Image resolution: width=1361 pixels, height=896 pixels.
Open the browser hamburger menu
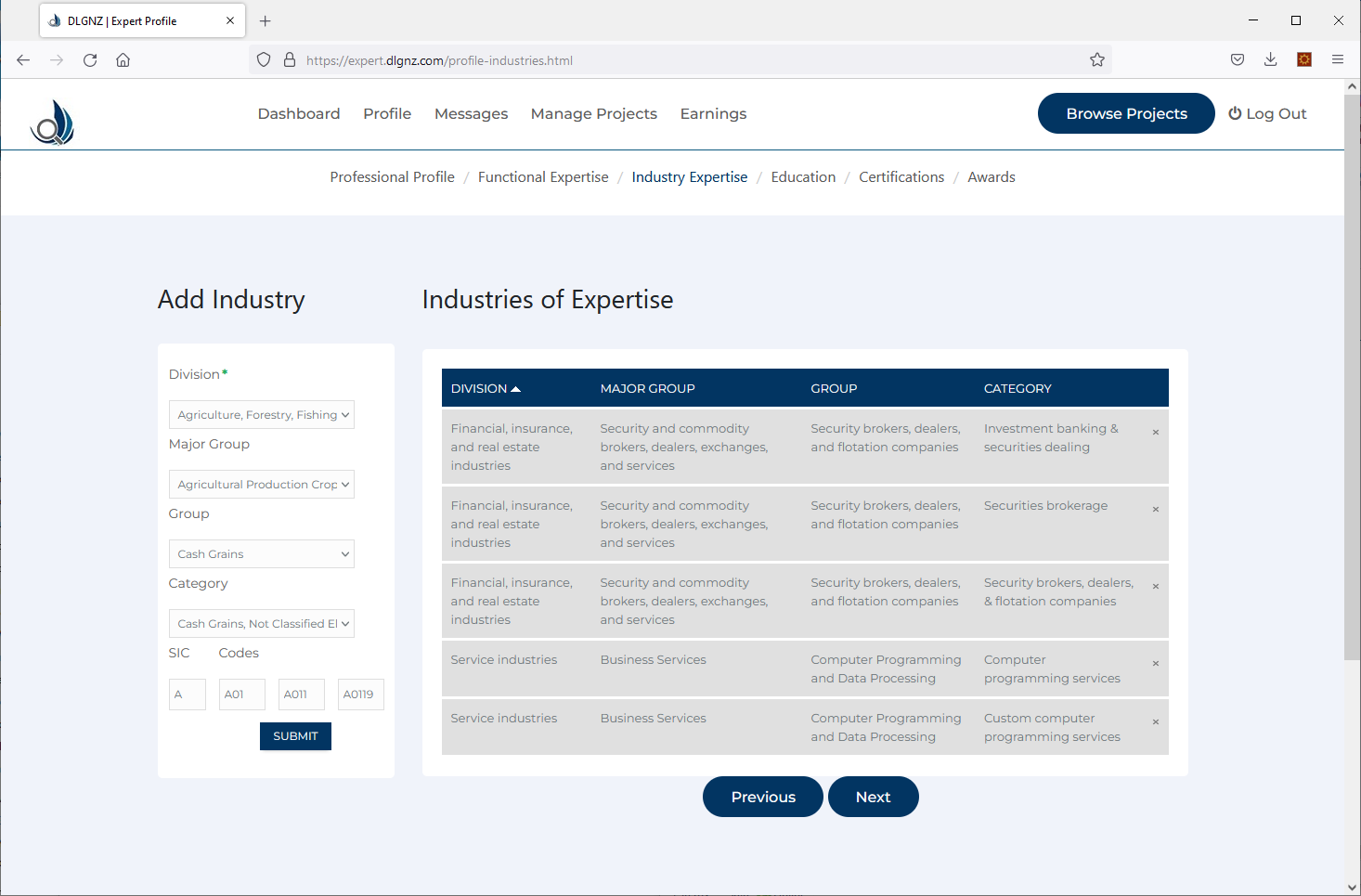pyautogui.click(x=1338, y=60)
